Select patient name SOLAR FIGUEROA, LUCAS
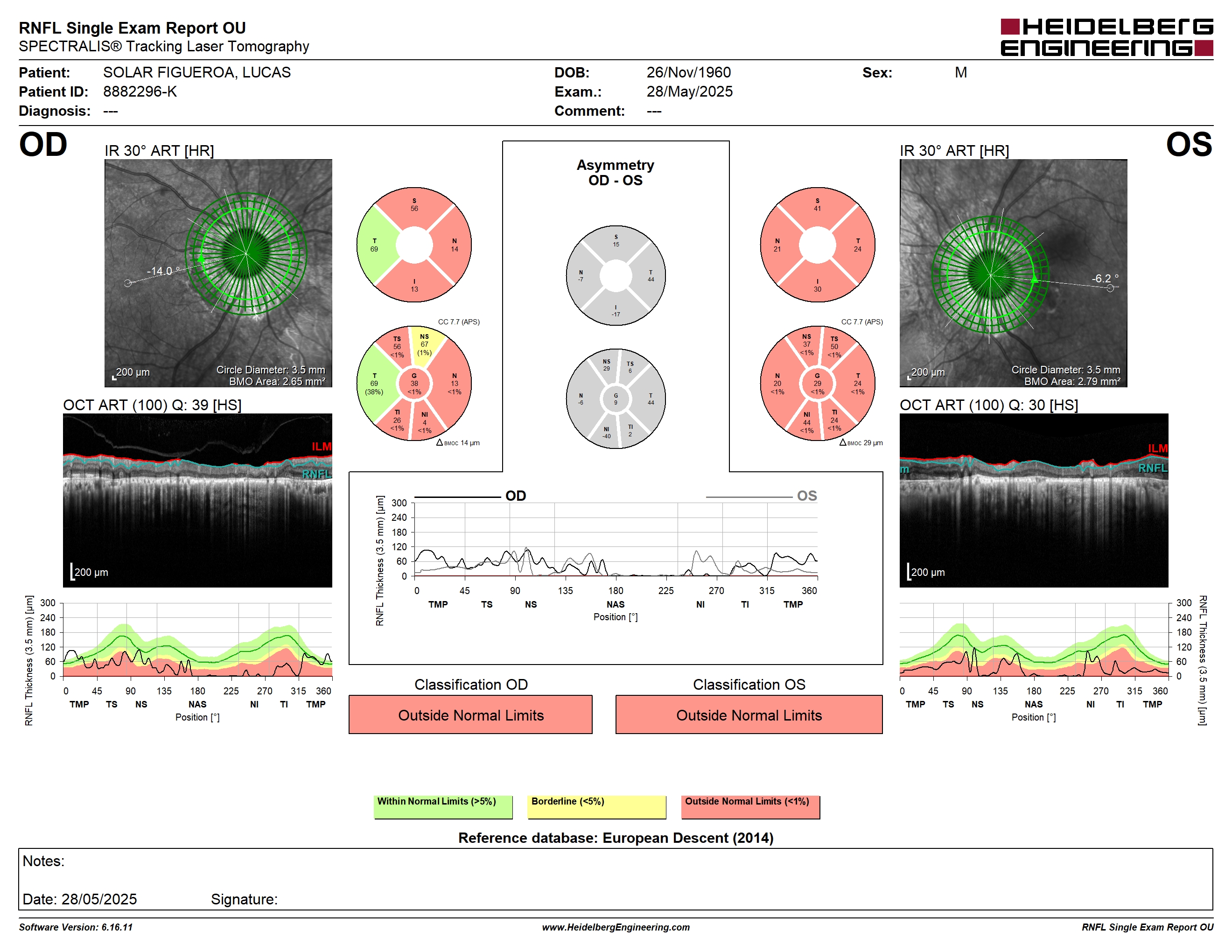 click(x=197, y=72)
